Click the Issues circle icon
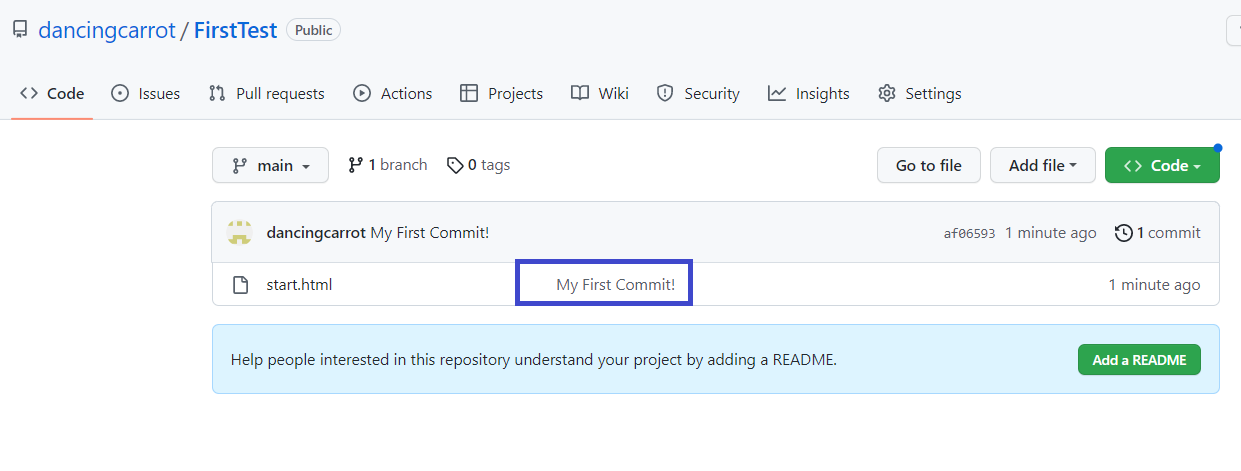The image size is (1241, 471). click(x=120, y=93)
